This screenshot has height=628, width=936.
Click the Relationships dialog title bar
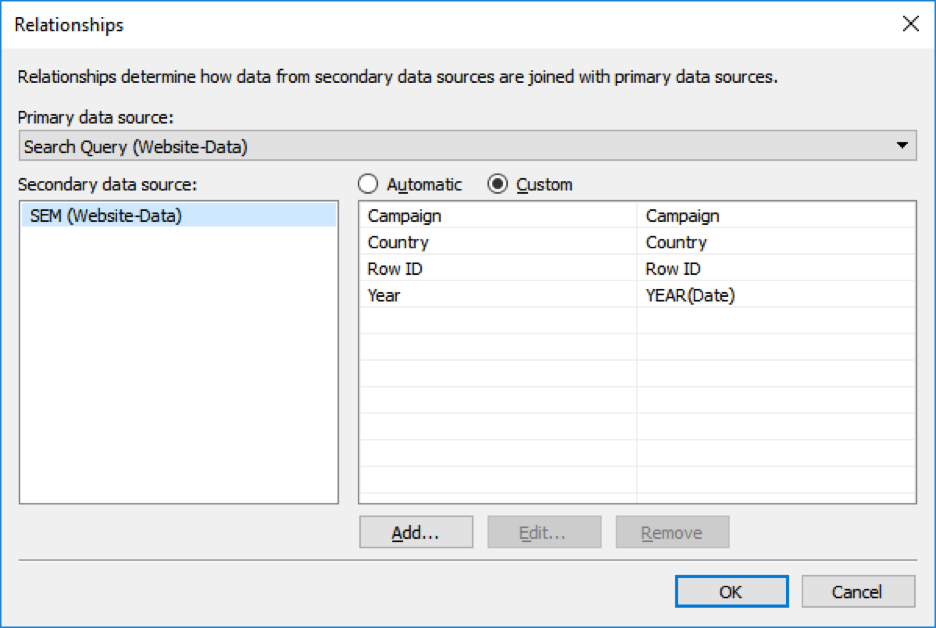tap(400, 24)
